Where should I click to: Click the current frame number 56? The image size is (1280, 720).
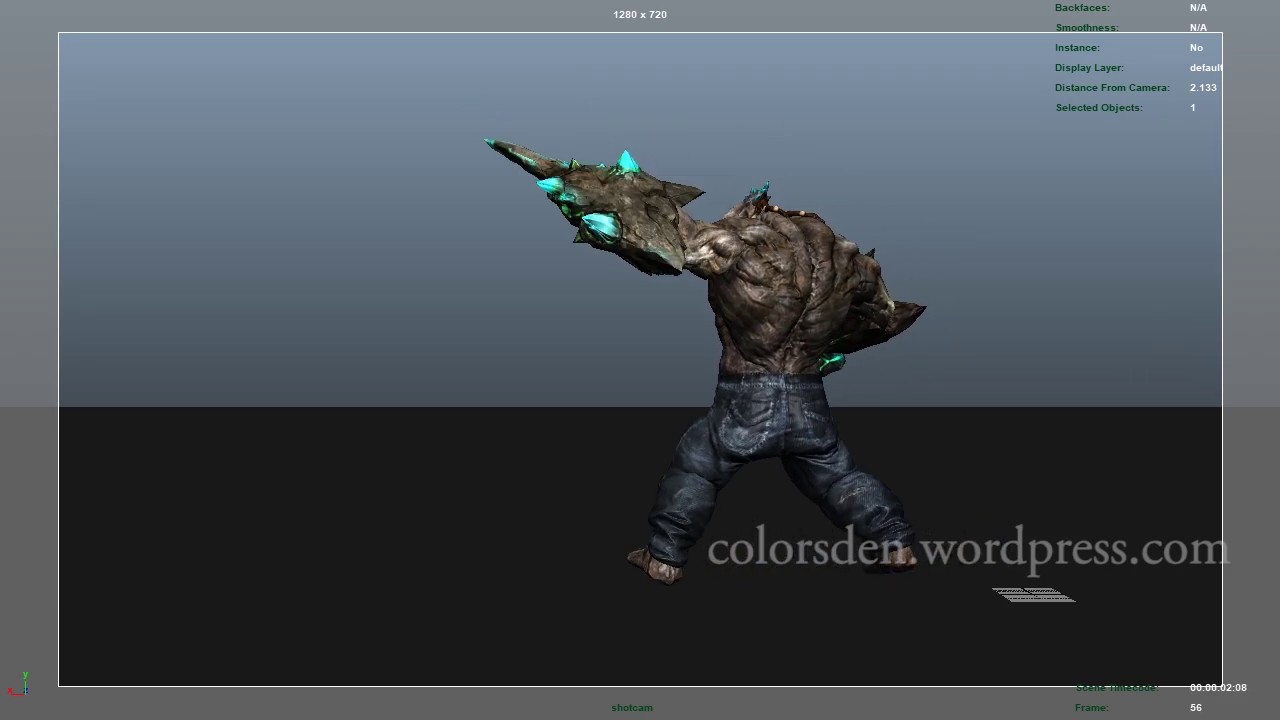coord(1196,708)
